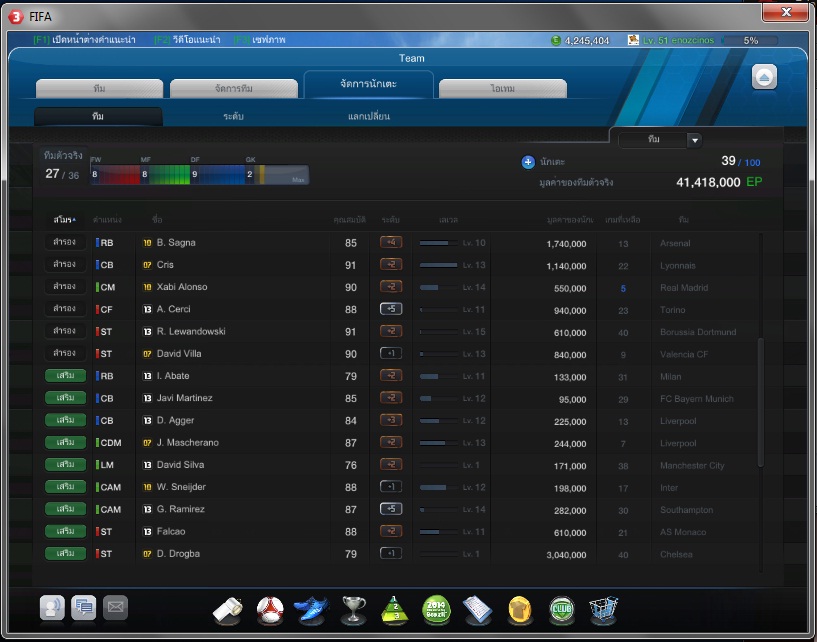Open the F1 guide window link
Image resolution: width=817 pixels, height=642 pixels.
pyautogui.click(x=84, y=40)
